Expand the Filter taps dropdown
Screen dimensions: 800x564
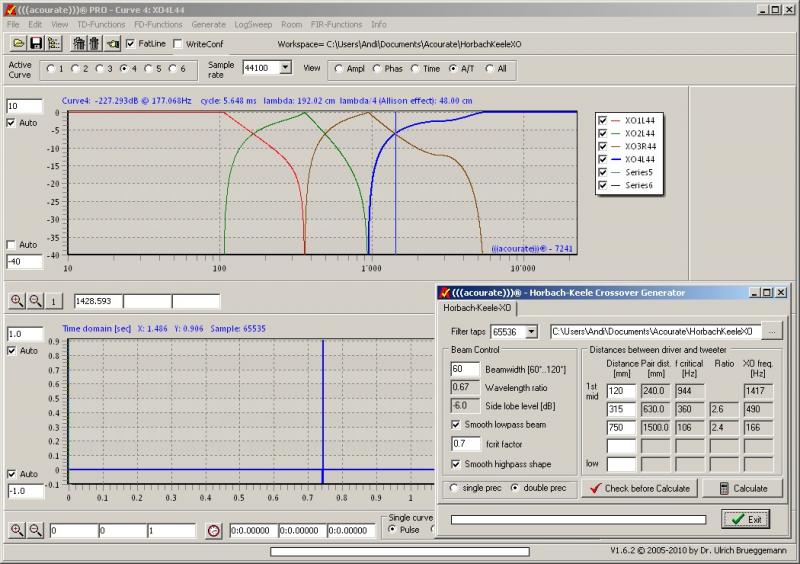pyautogui.click(x=531, y=331)
